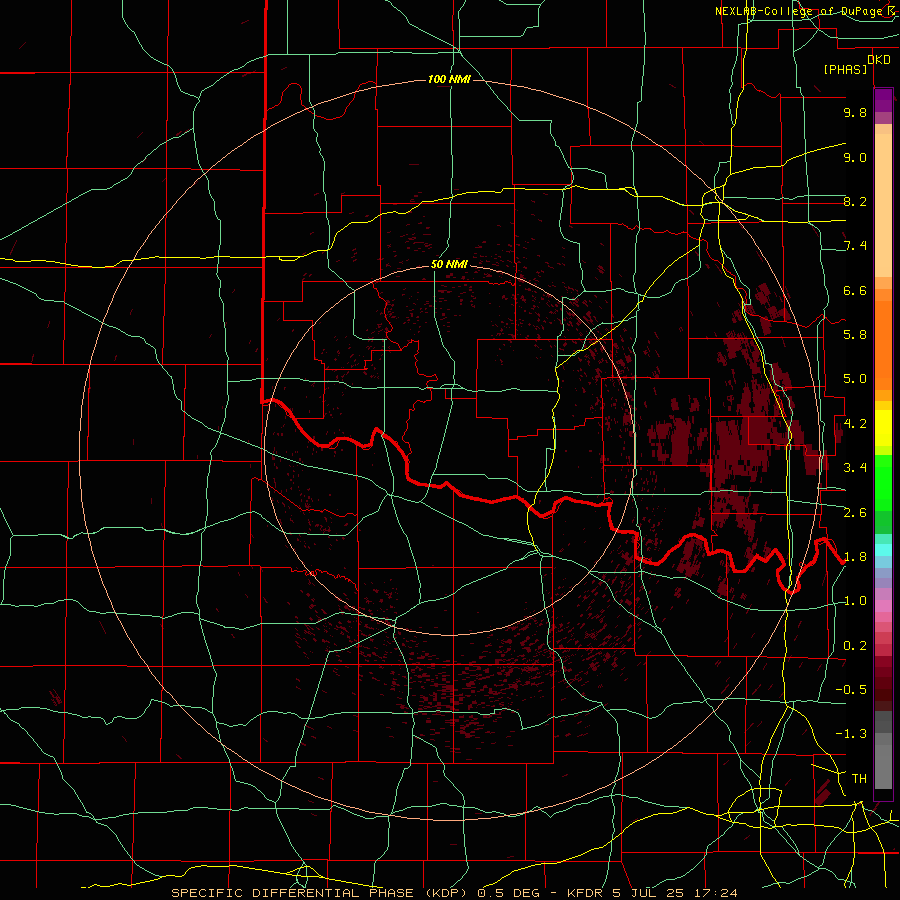This screenshot has height=900, width=900.
Task: Click the [PHAS] units label
Action: coord(845,69)
